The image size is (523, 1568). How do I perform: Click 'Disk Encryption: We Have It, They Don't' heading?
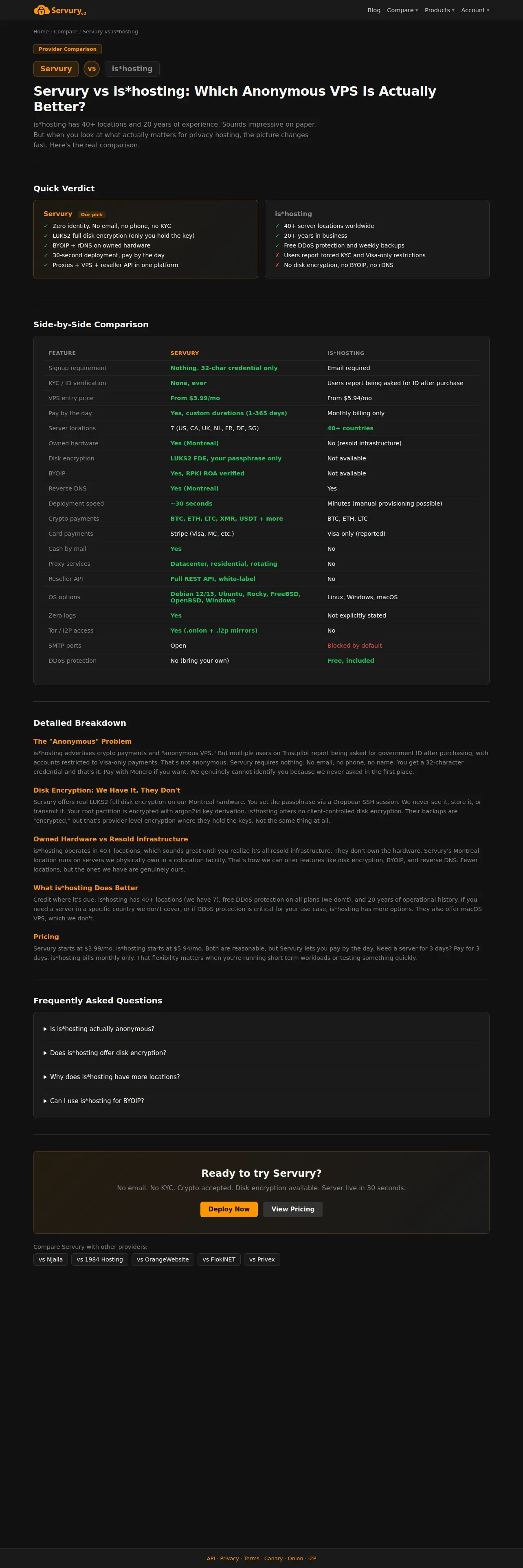pos(107,790)
